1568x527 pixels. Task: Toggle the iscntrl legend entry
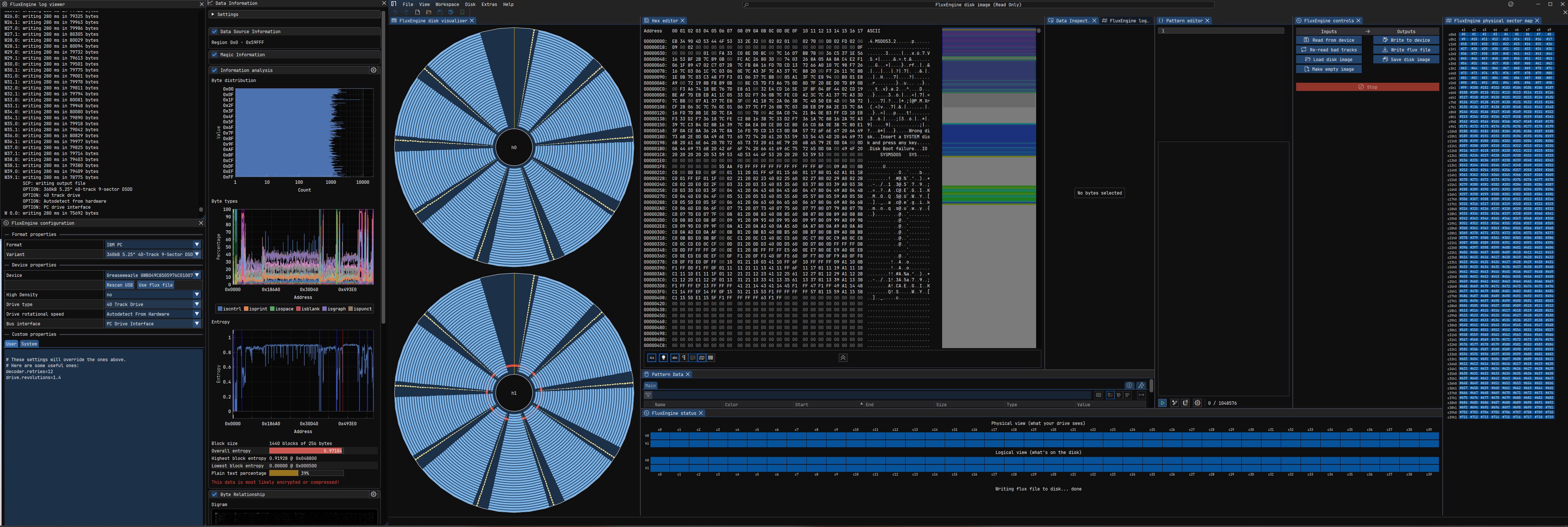(229, 309)
